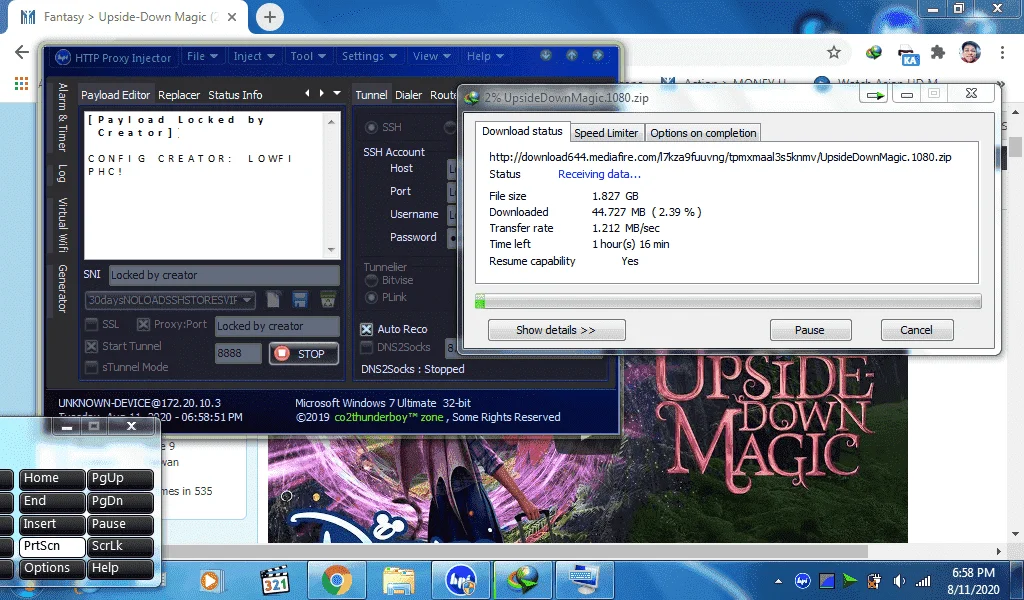
Task: Click the KA extension icon in Chrome
Action: [908, 55]
